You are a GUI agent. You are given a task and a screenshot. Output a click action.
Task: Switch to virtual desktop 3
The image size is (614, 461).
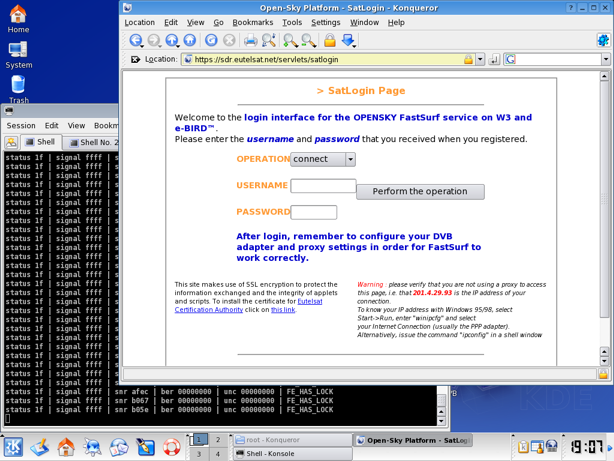(x=199, y=454)
